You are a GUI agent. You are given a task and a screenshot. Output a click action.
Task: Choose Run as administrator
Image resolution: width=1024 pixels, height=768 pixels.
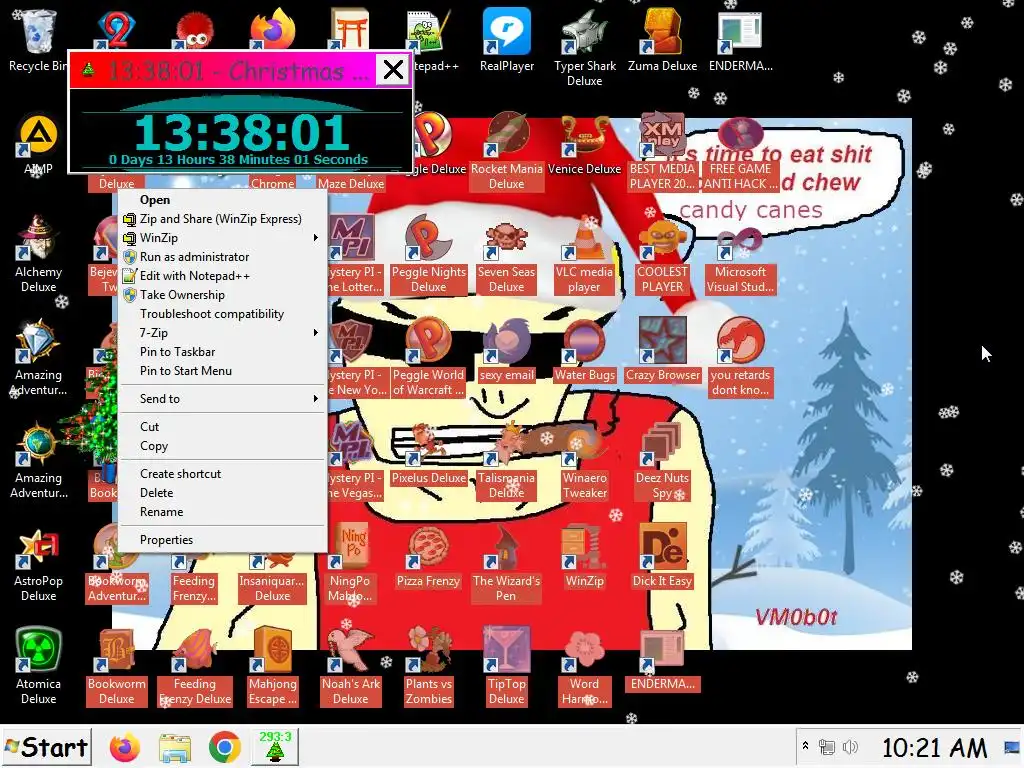223,257
